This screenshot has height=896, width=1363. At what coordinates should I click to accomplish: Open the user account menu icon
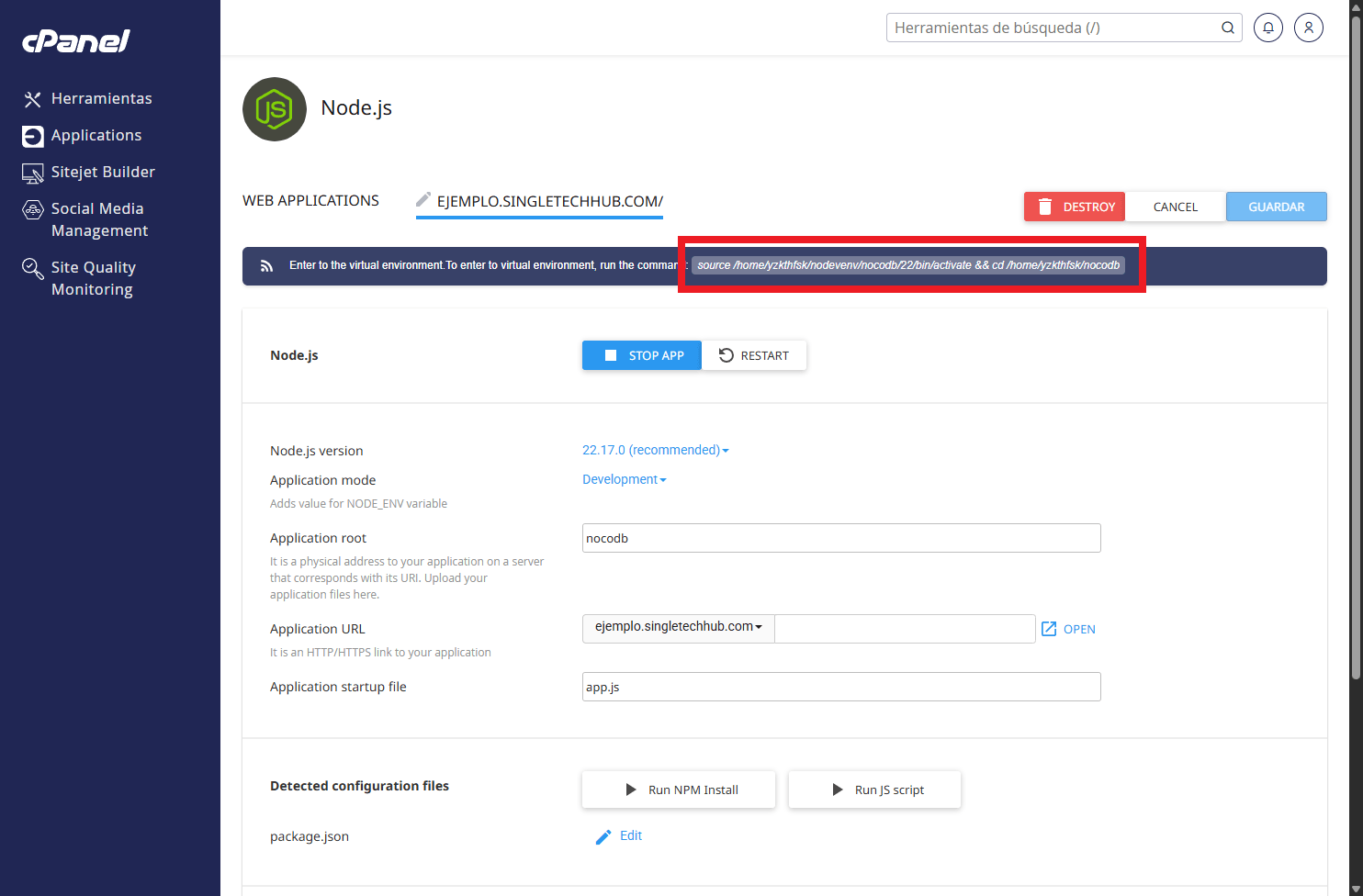1309,28
